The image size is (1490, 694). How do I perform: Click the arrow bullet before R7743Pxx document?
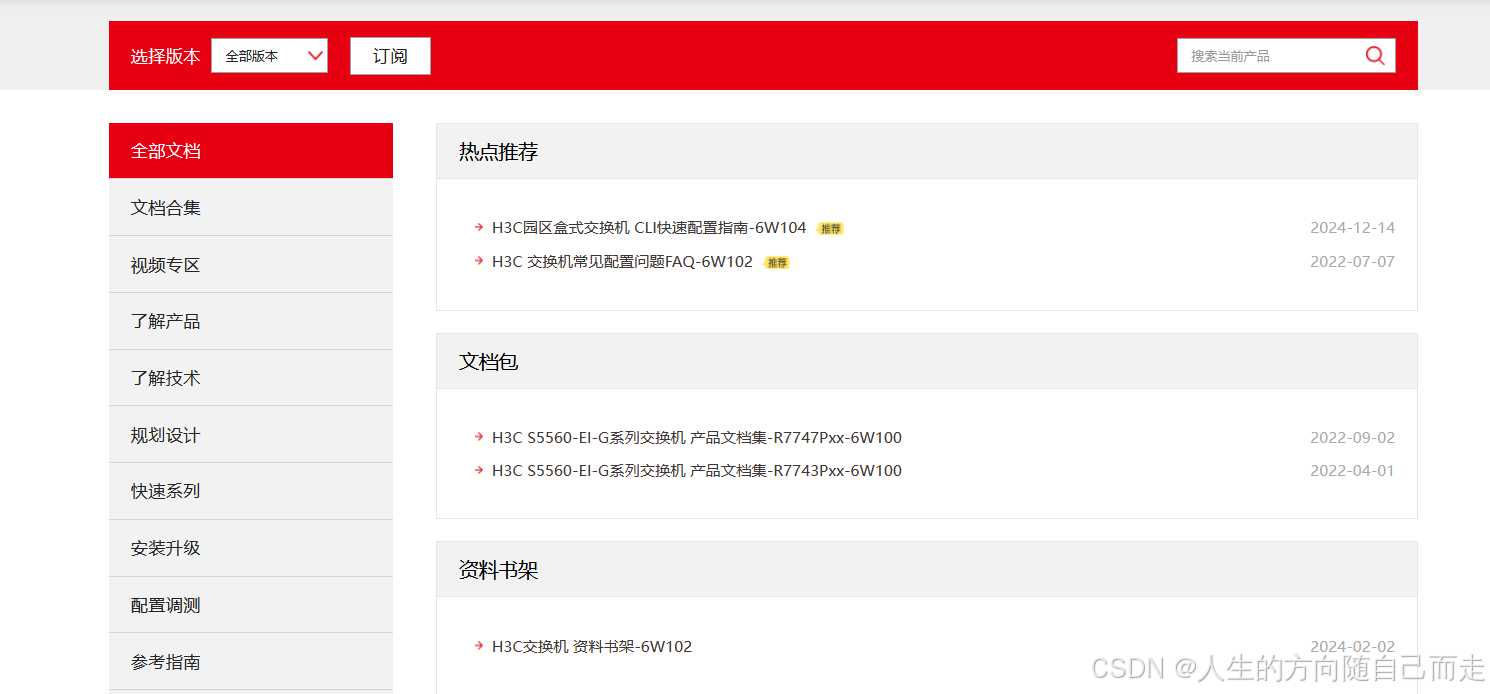tap(479, 470)
